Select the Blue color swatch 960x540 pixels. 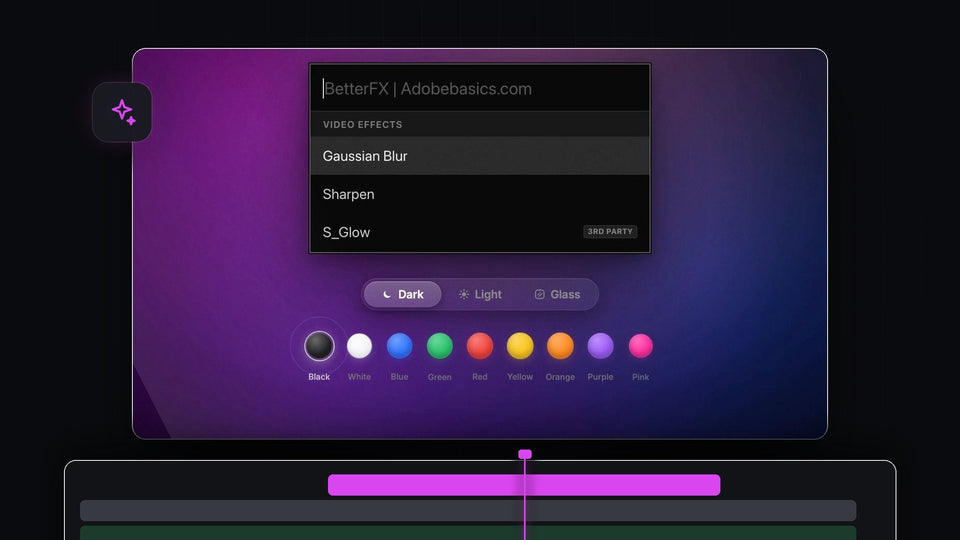(x=399, y=346)
